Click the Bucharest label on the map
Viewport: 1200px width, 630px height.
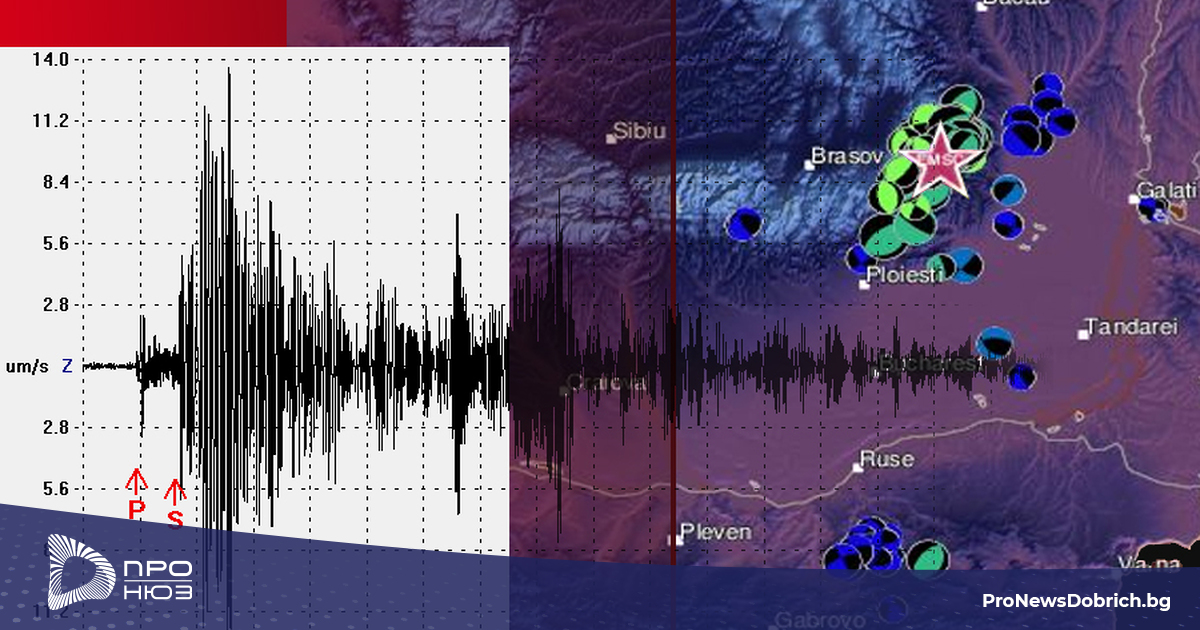(928, 364)
